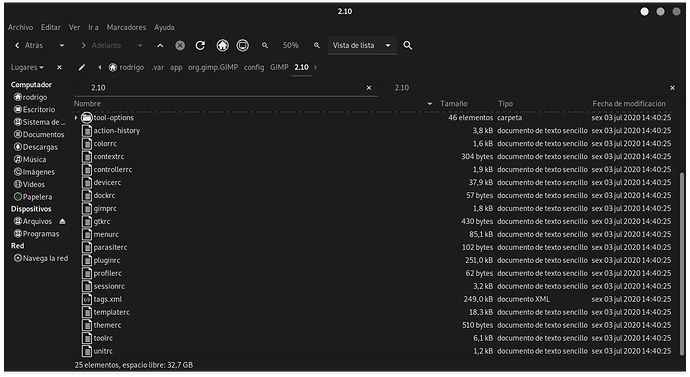The image size is (690, 377).
Task: Click the stop loading icon
Action: pyautogui.click(x=180, y=45)
